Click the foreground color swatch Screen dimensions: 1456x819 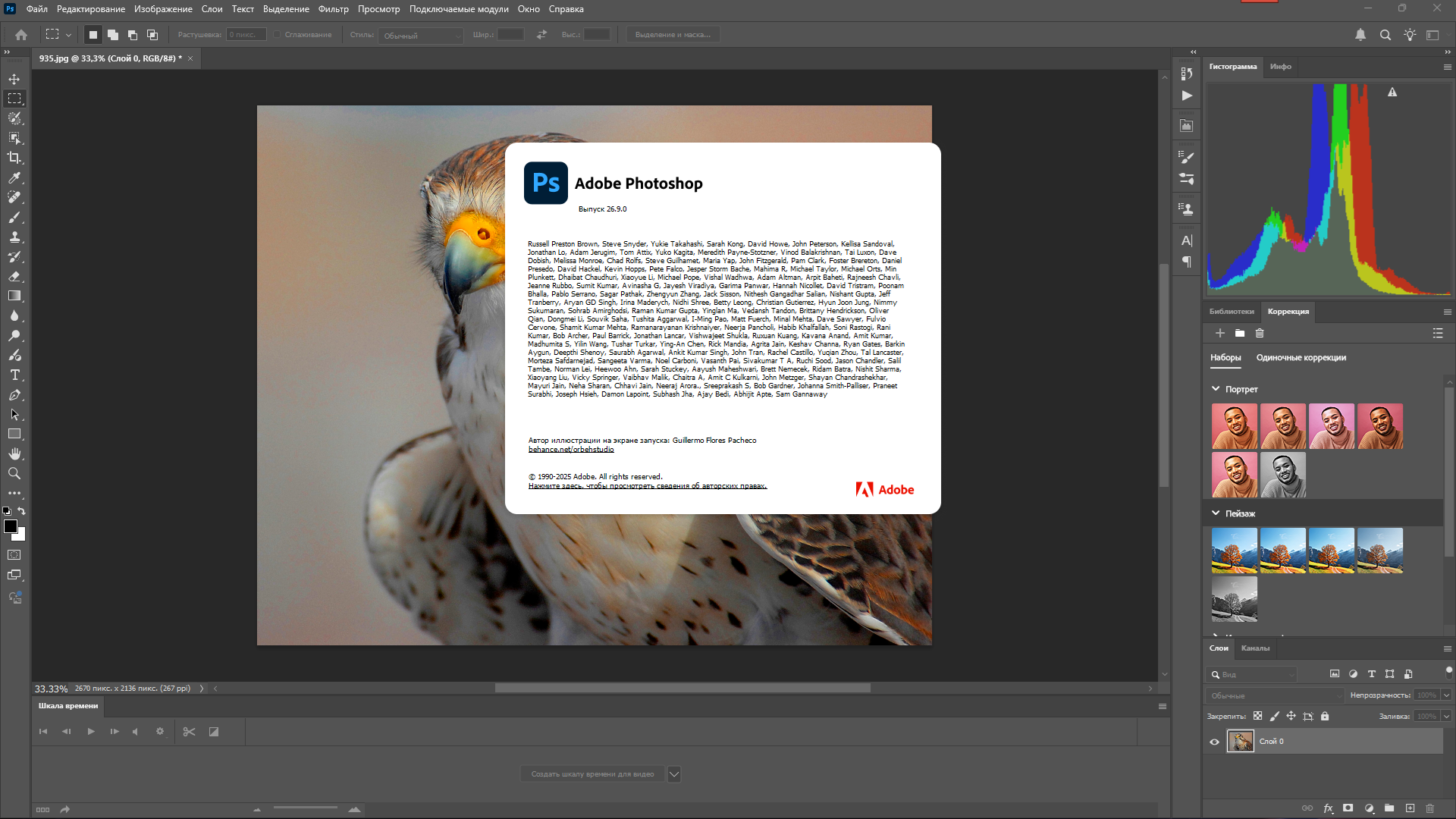(11, 526)
